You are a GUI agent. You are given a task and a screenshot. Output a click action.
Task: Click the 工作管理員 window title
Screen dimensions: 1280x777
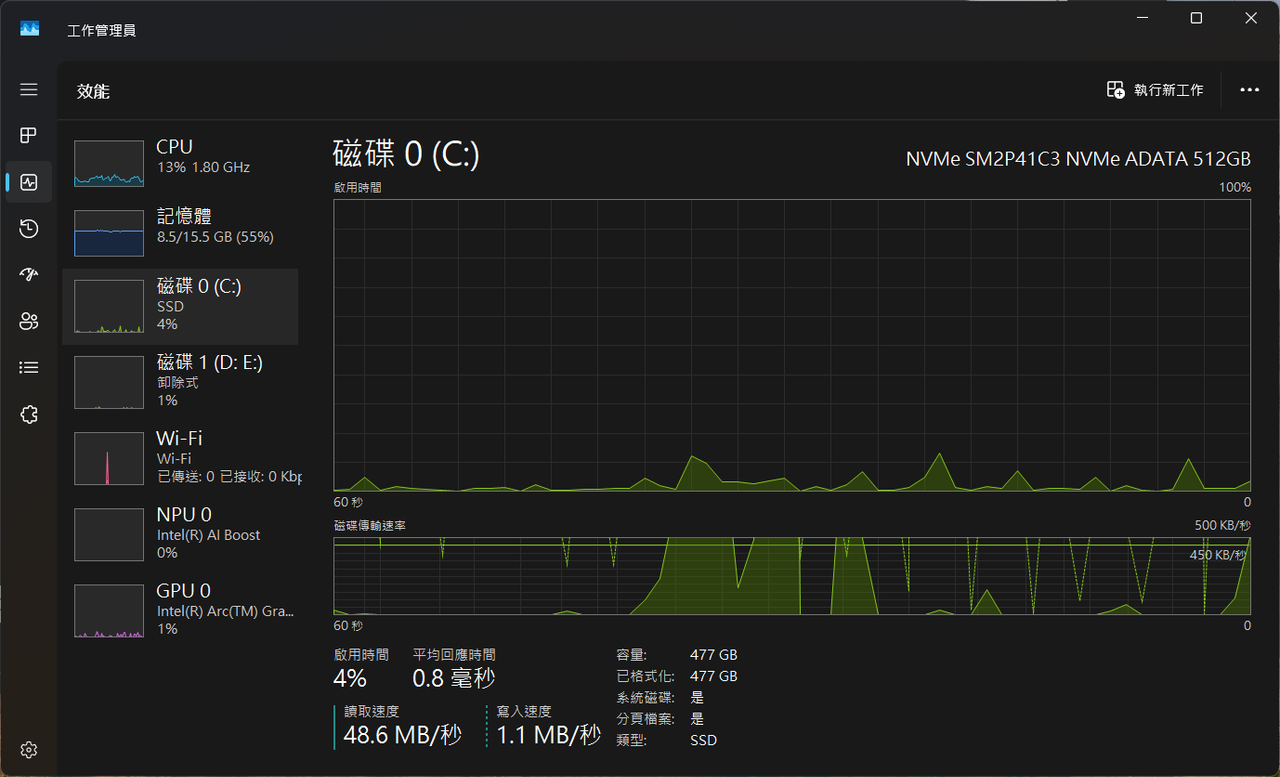click(x=101, y=30)
